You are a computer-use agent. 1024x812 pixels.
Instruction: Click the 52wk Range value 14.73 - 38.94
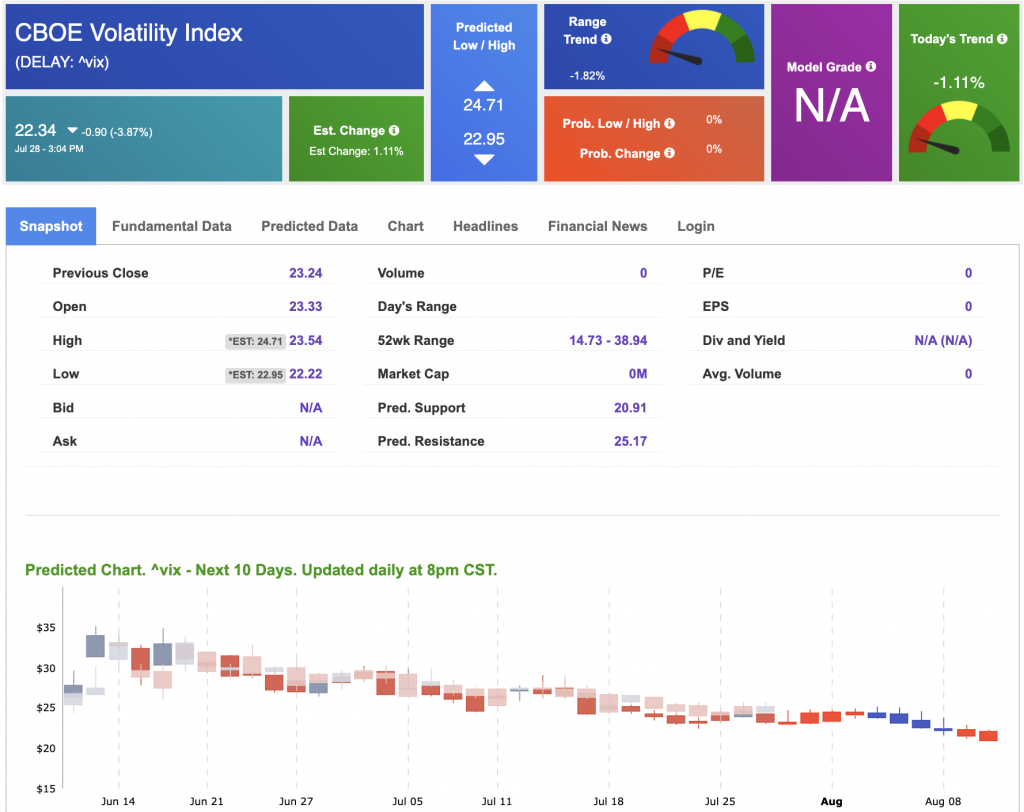click(608, 340)
